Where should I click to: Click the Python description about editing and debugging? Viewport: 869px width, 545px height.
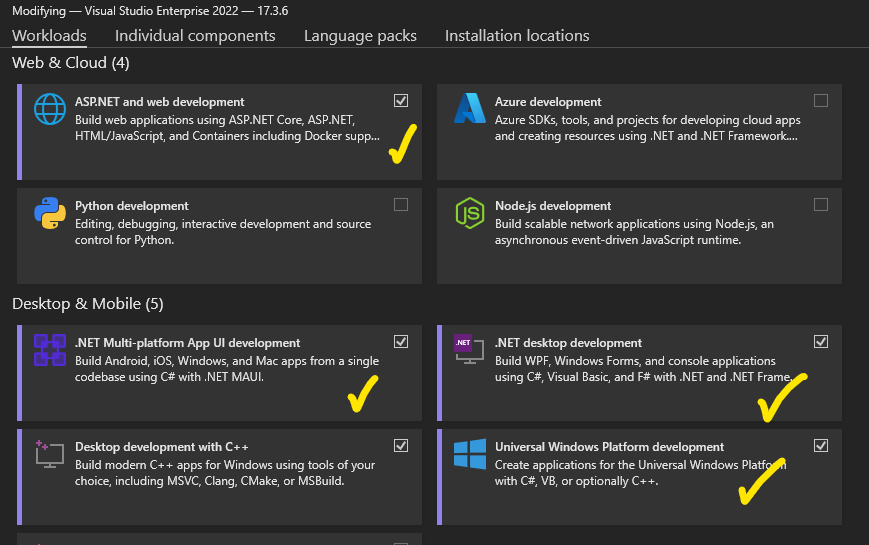(223, 232)
